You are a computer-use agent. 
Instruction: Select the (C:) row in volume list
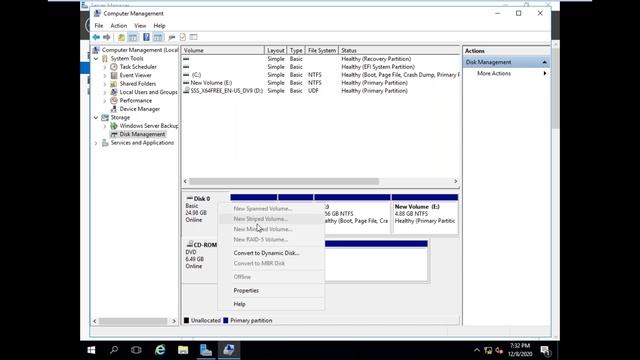[321, 75]
